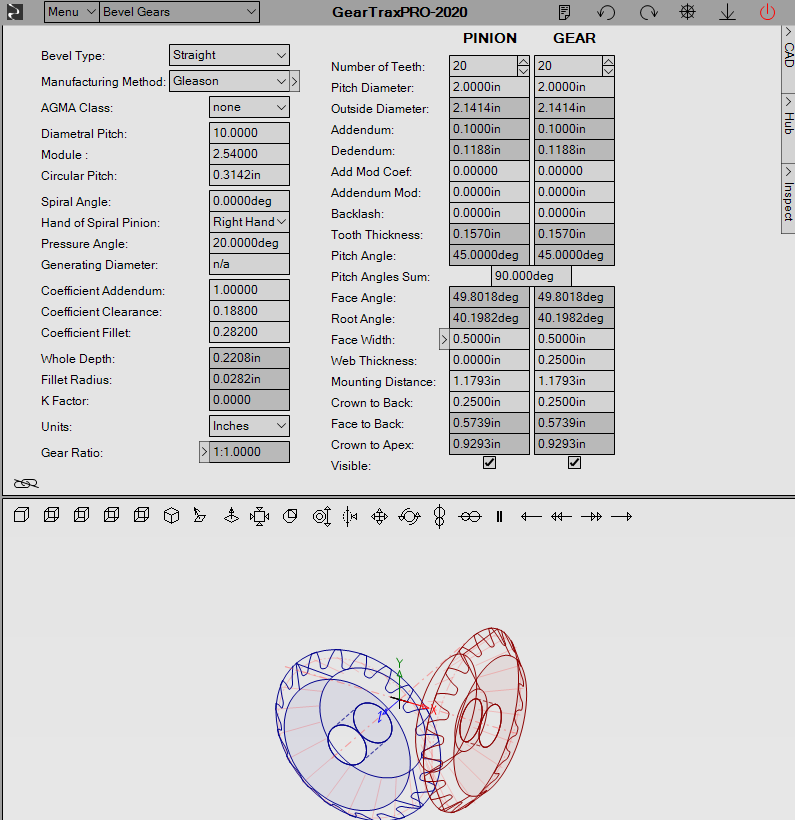795x820 pixels.
Task: Click the red power icon
Action: tap(767, 12)
